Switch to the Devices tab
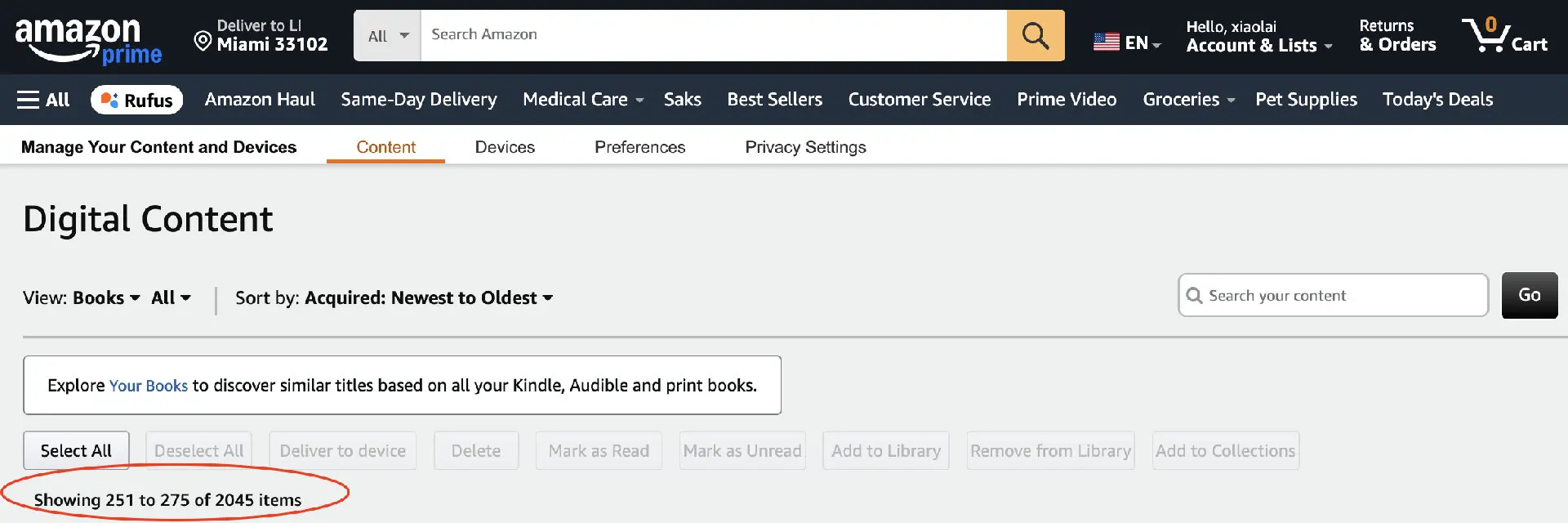The image size is (1568, 523). pos(505,147)
